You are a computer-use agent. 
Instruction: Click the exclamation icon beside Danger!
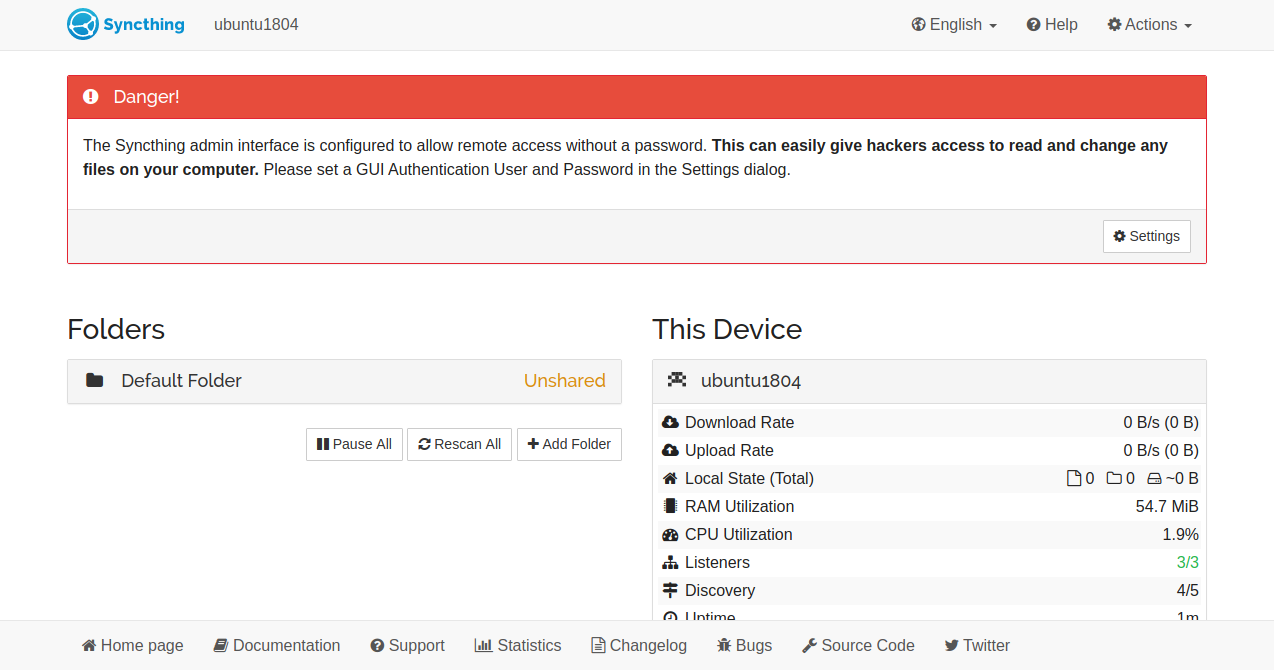pyautogui.click(x=91, y=97)
